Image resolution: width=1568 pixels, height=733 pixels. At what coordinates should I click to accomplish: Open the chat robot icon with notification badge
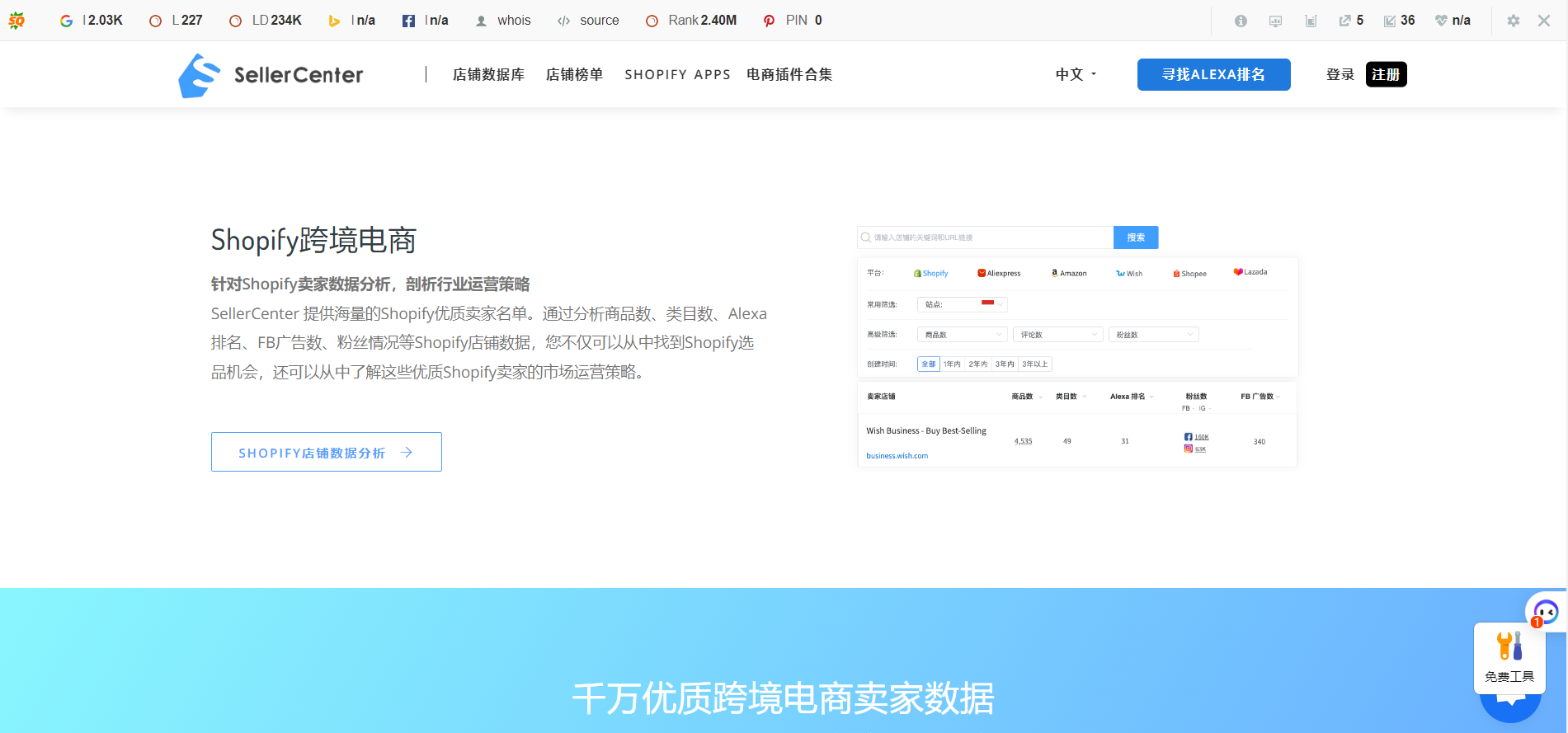(1545, 612)
